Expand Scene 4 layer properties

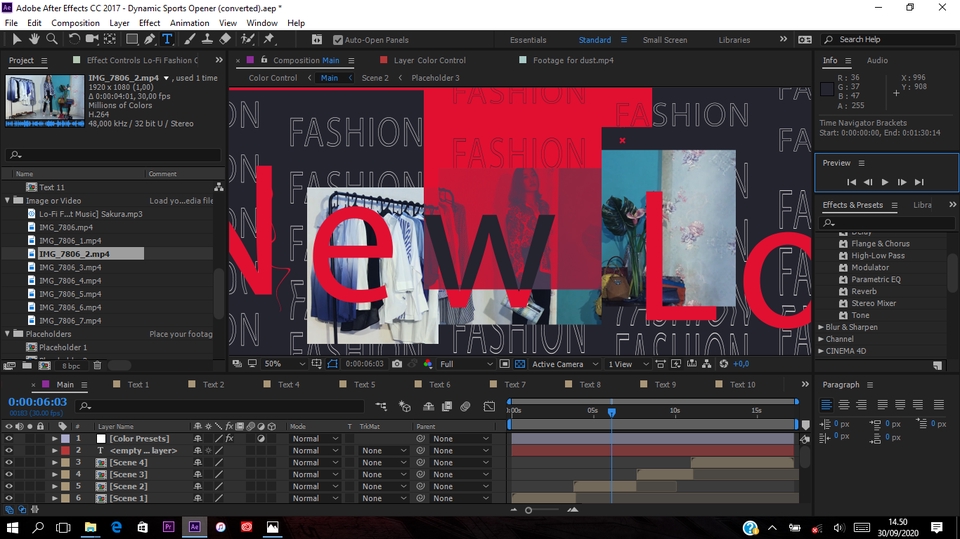(x=54, y=462)
